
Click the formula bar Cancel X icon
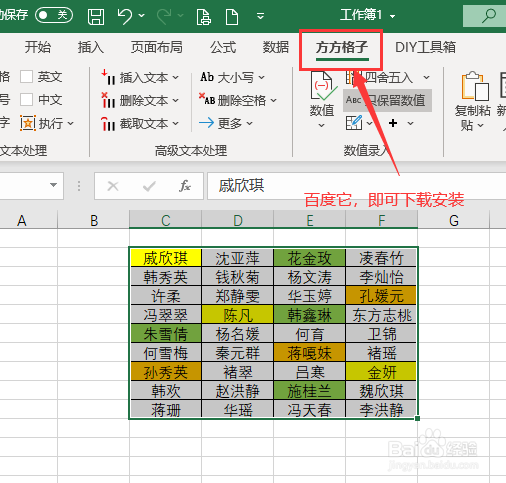(113, 186)
